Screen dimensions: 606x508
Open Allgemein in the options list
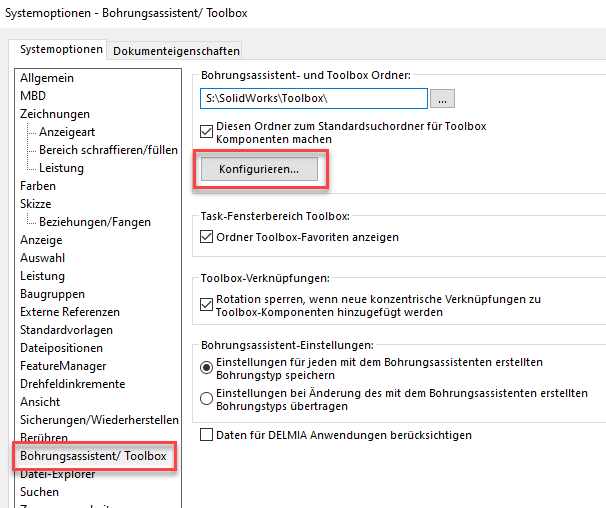coord(47,78)
